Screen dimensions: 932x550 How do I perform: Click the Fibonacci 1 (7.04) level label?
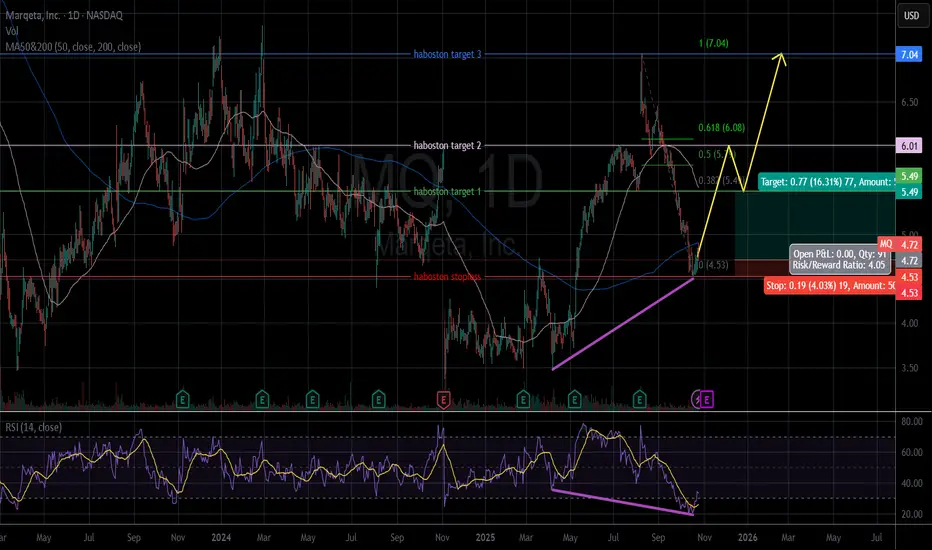click(x=713, y=43)
